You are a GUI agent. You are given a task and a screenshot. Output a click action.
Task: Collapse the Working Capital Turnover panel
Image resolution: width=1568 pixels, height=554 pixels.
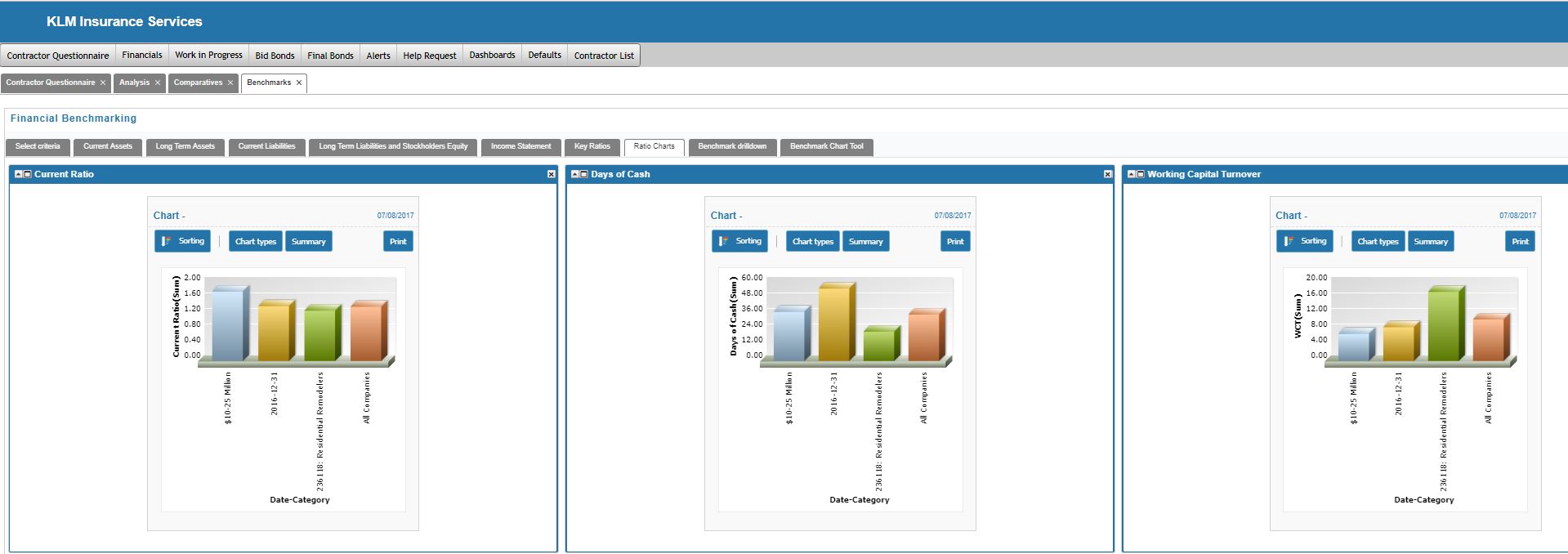point(1131,174)
